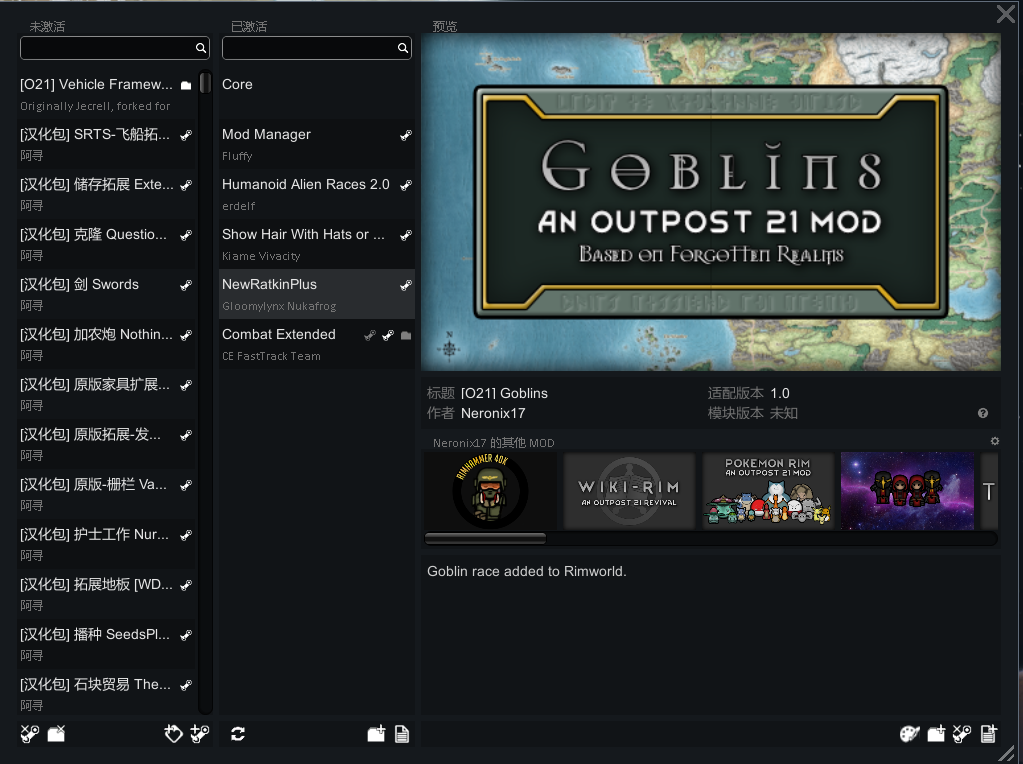Image resolution: width=1023 pixels, height=764 pixels.
Task: Click the delete local folder icon
Action: (x=57, y=734)
